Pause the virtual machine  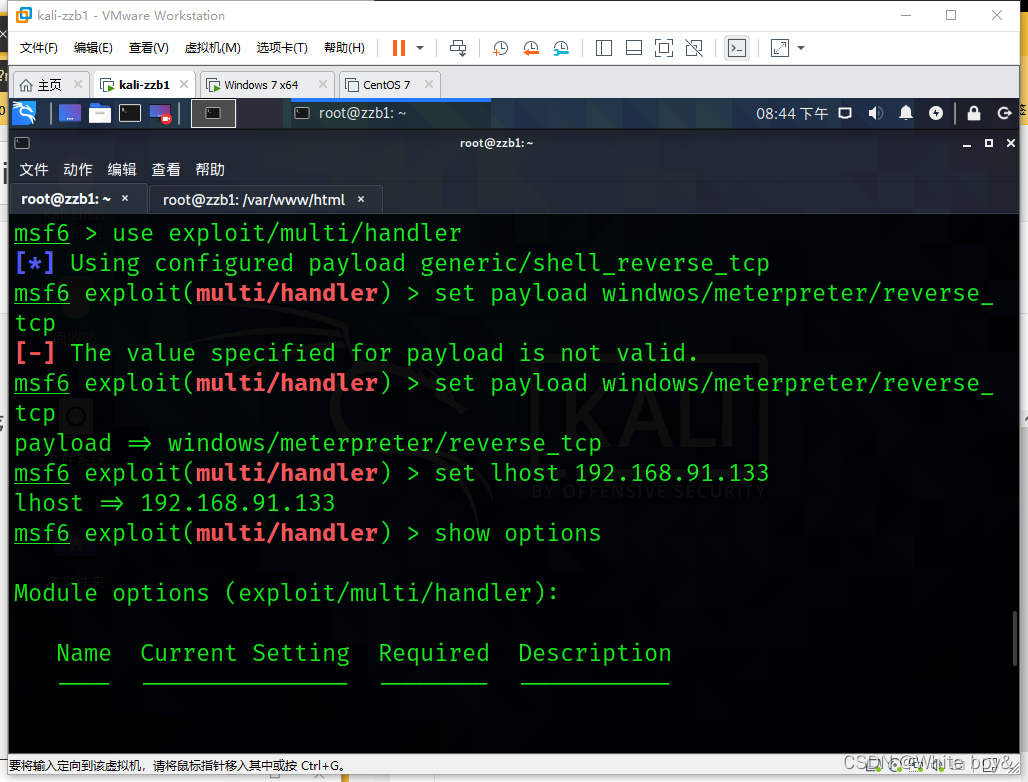(399, 48)
